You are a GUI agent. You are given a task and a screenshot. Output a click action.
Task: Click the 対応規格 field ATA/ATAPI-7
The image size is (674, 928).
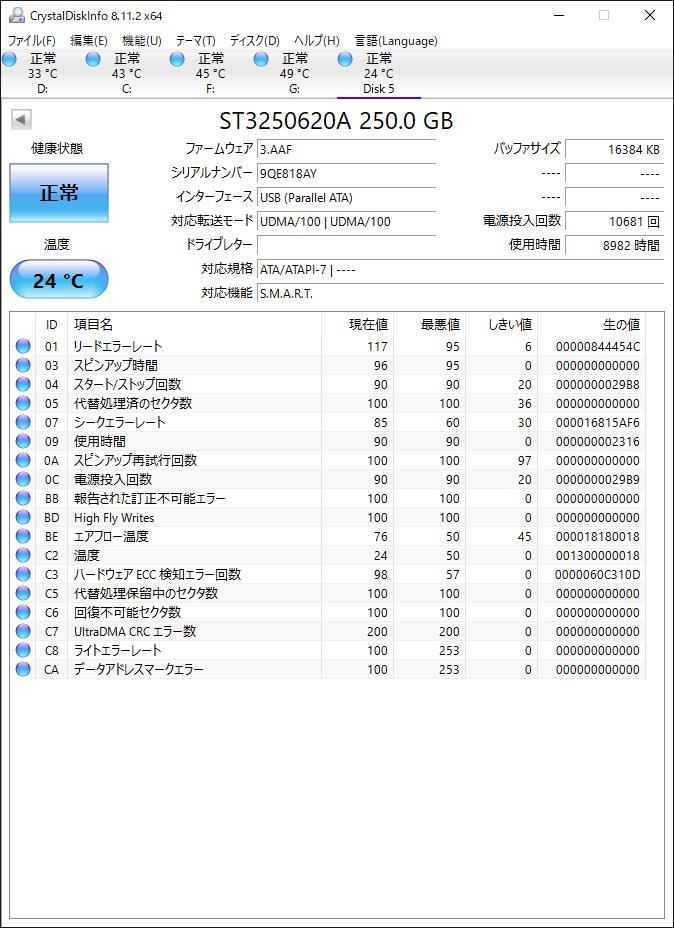pyautogui.click(x=460, y=269)
